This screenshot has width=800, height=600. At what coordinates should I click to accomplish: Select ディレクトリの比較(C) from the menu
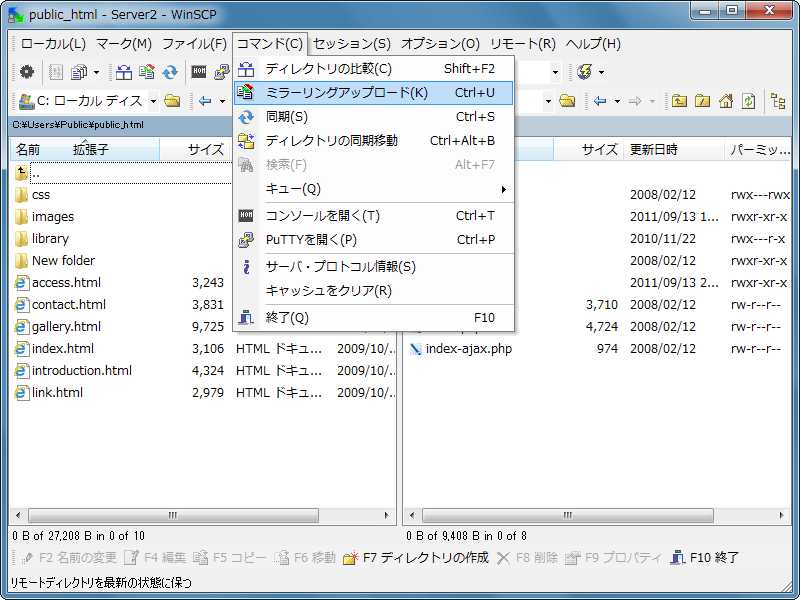(373, 68)
